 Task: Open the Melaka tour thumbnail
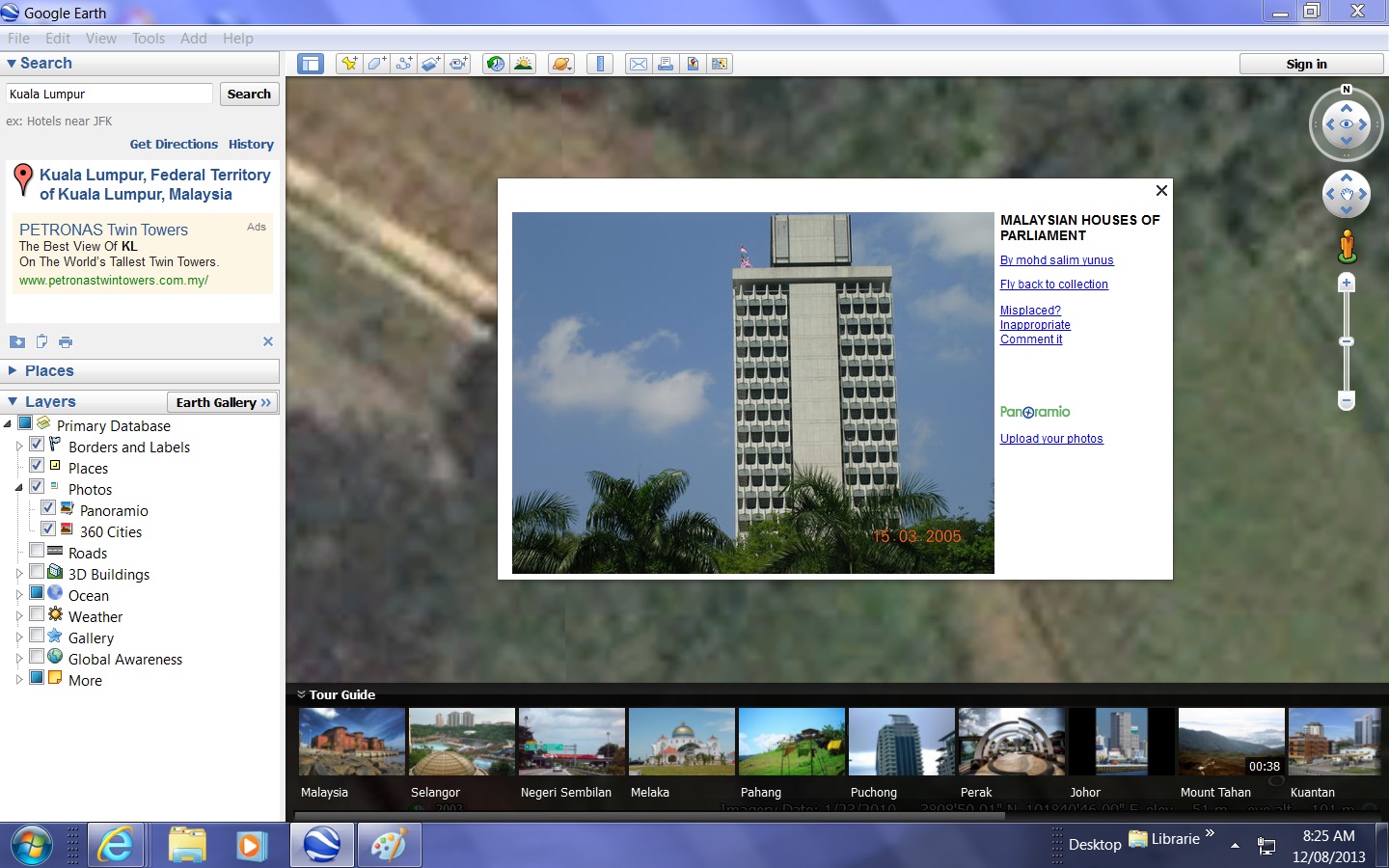point(682,743)
